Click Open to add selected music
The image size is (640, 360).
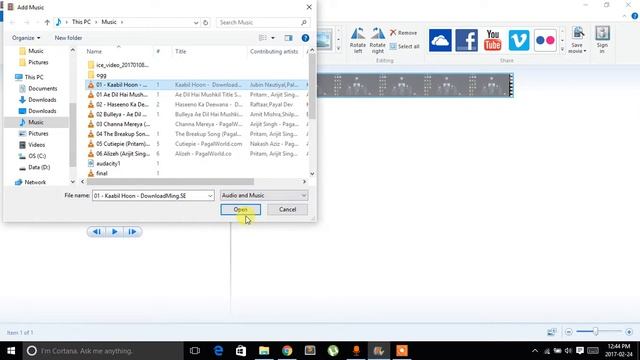[240, 209]
